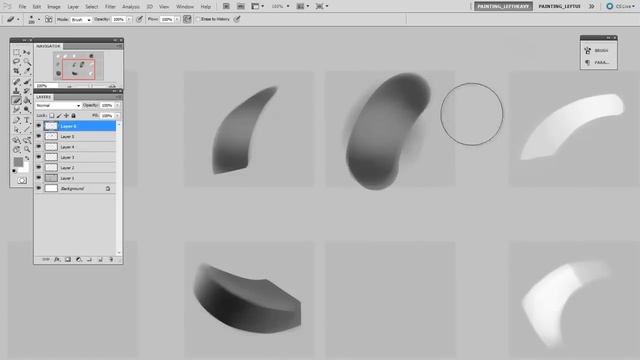Open the CS Live button

click(620, 7)
